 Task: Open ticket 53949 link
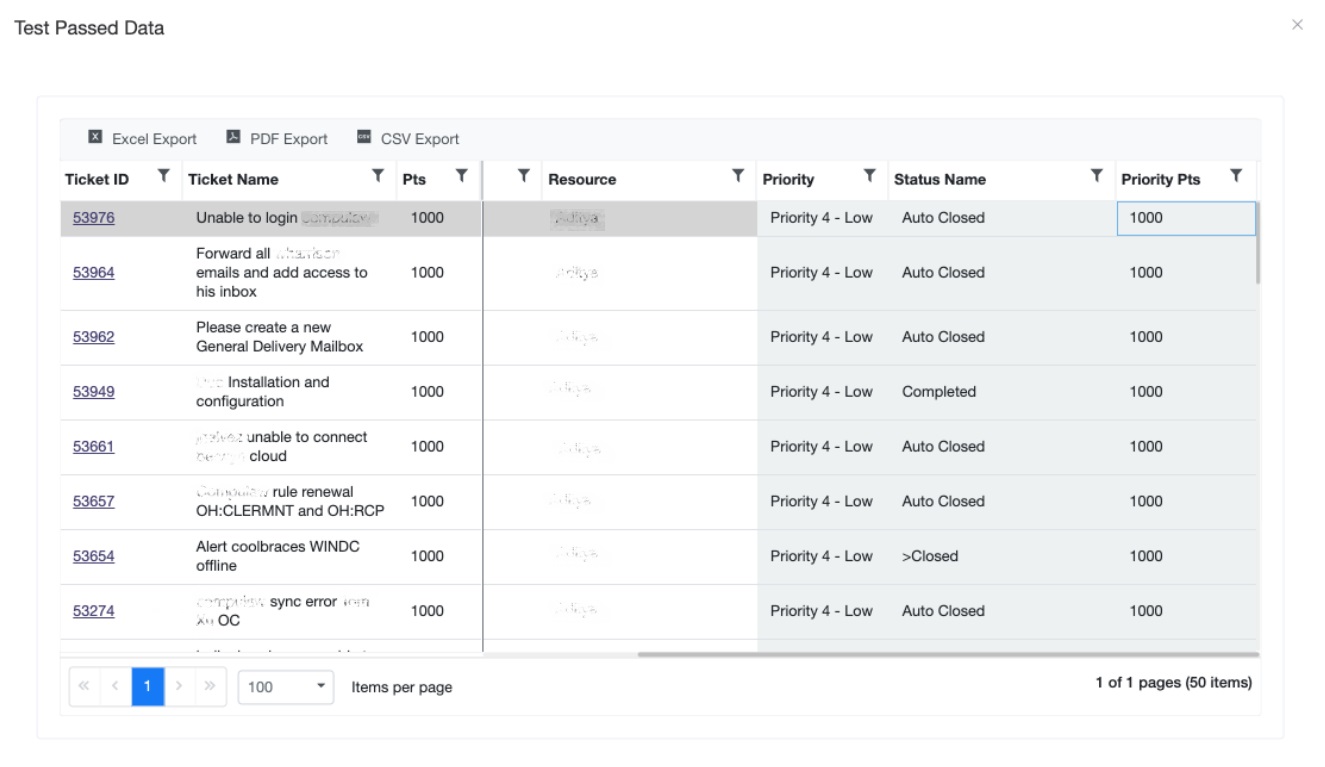[94, 392]
